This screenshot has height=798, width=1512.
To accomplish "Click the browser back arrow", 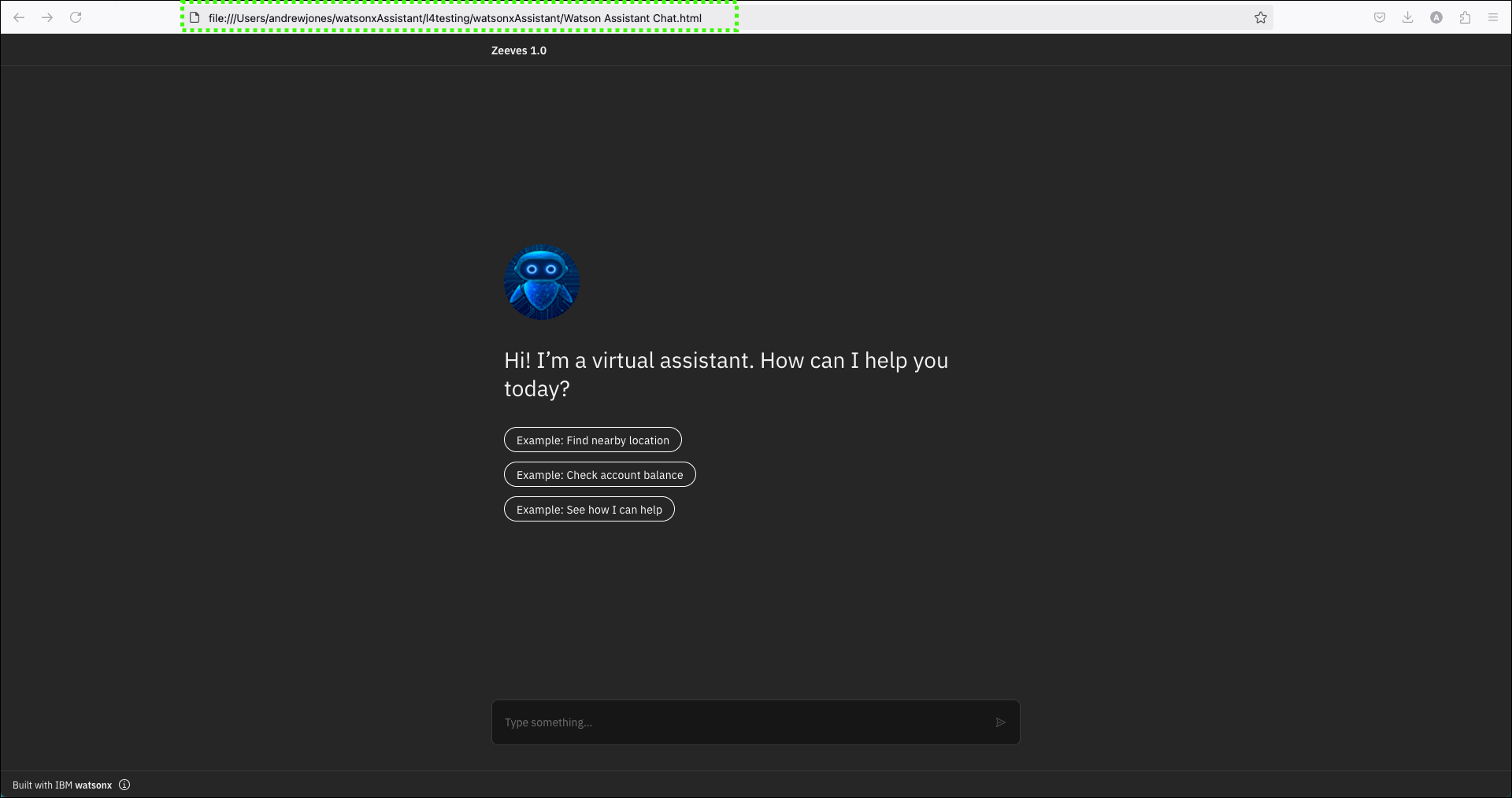I will pyautogui.click(x=19, y=17).
